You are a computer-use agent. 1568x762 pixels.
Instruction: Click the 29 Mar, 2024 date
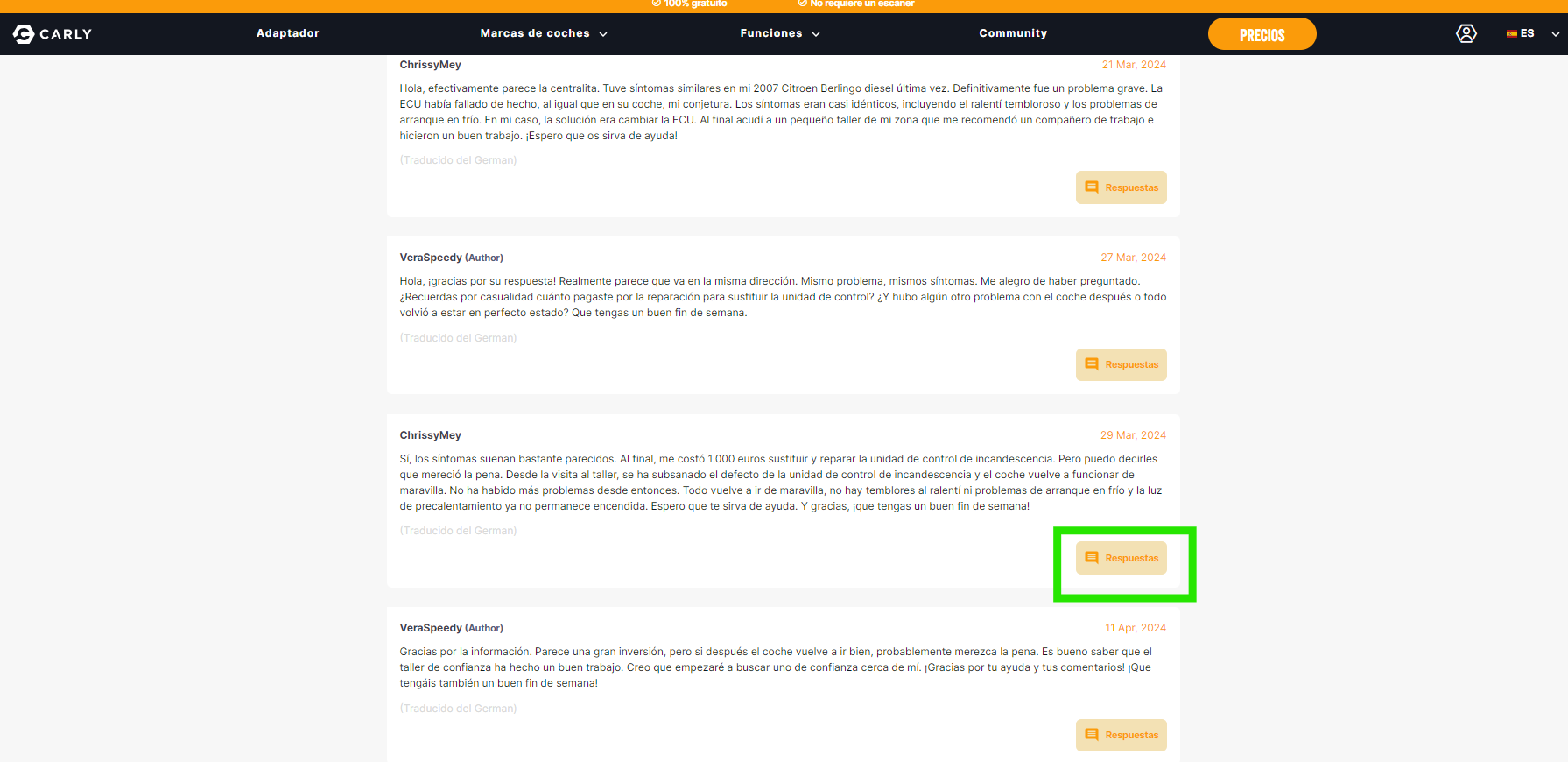click(1133, 435)
